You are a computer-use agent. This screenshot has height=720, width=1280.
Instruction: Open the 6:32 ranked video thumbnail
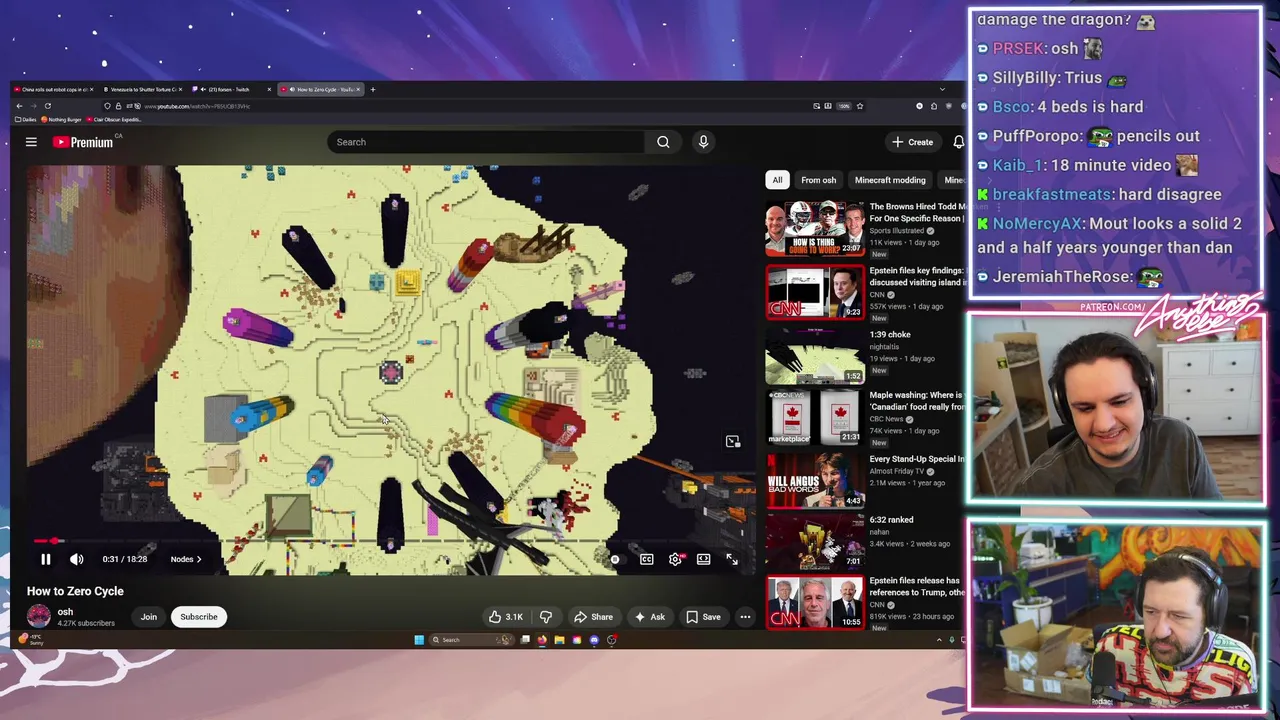815,542
